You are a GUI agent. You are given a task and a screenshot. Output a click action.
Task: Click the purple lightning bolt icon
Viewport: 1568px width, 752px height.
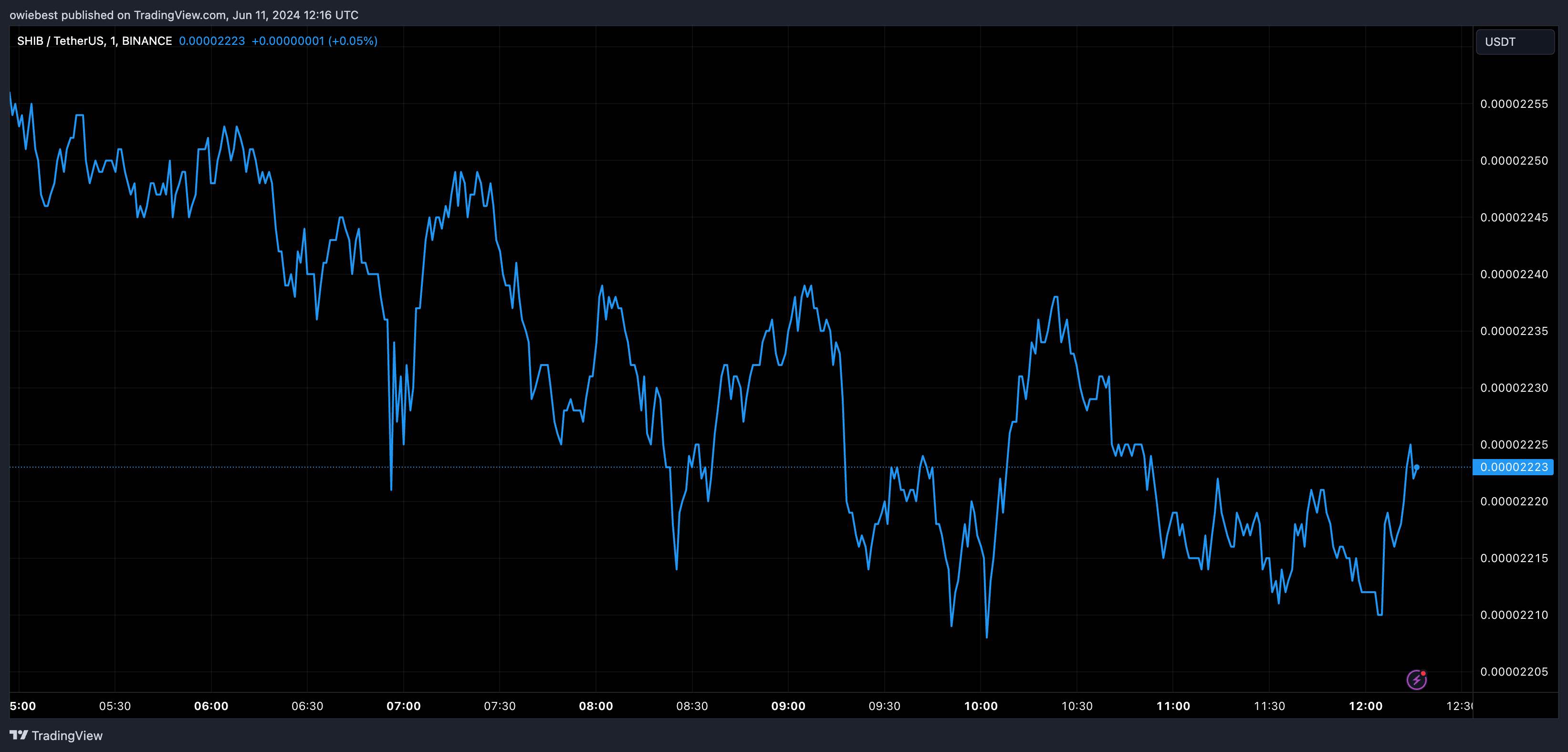[1416, 679]
